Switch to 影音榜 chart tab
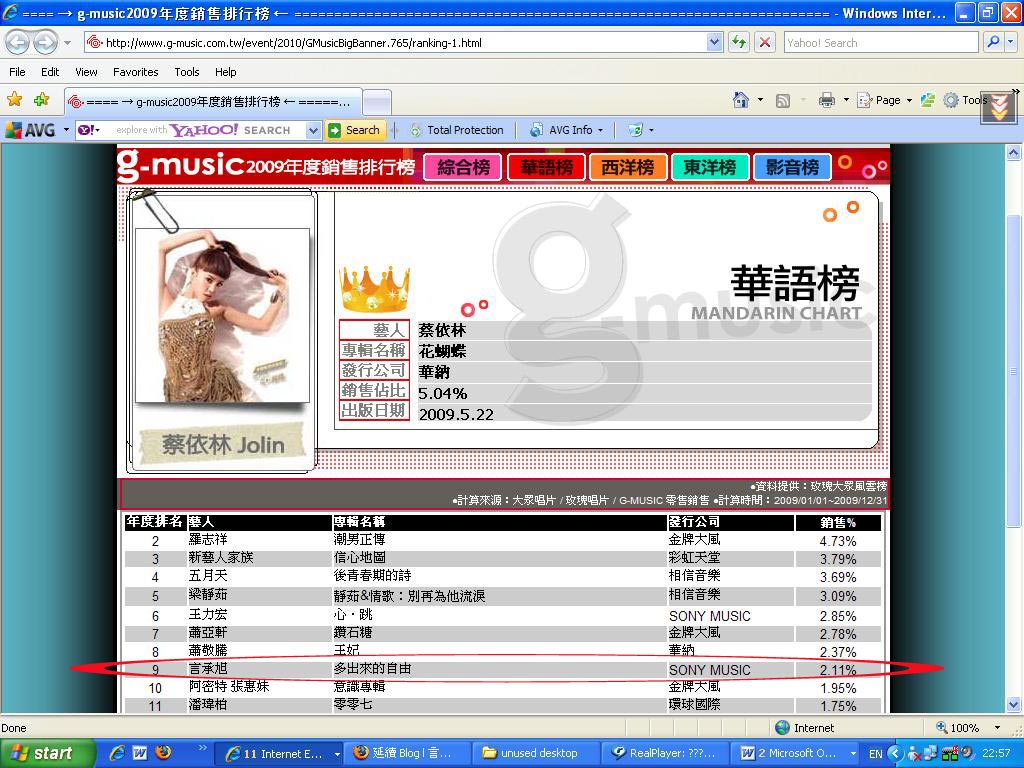1024x768 pixels. click(x=792, y=167)
